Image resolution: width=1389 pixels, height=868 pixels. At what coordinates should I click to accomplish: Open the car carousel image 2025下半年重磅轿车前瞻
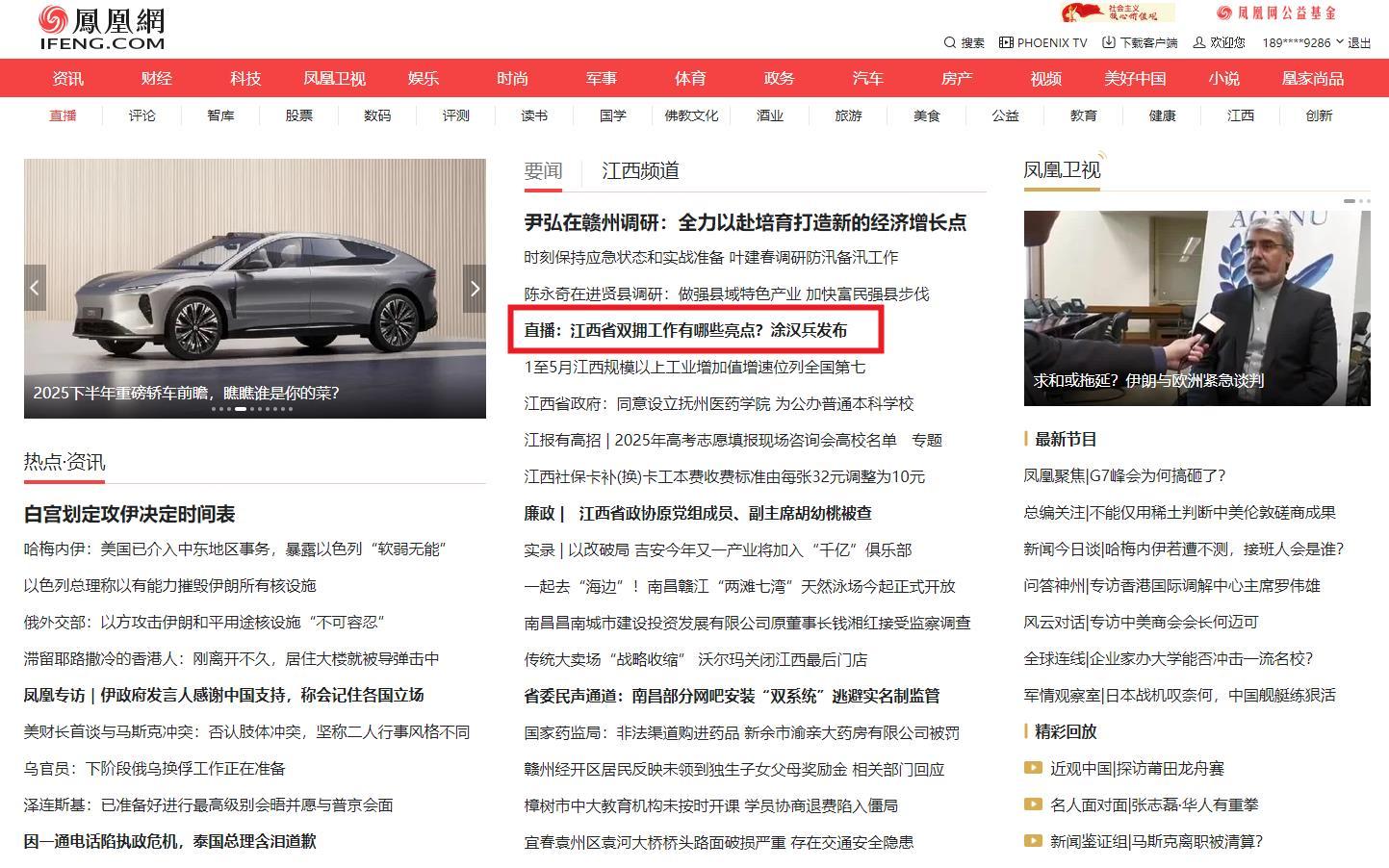(x=255, y=289)
